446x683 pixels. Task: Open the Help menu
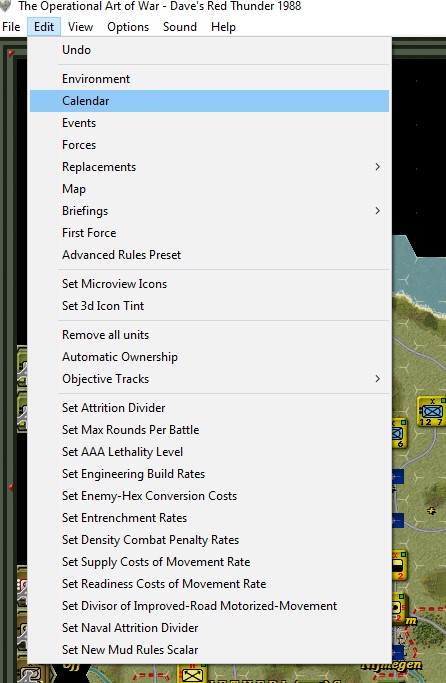coord(223,27)
